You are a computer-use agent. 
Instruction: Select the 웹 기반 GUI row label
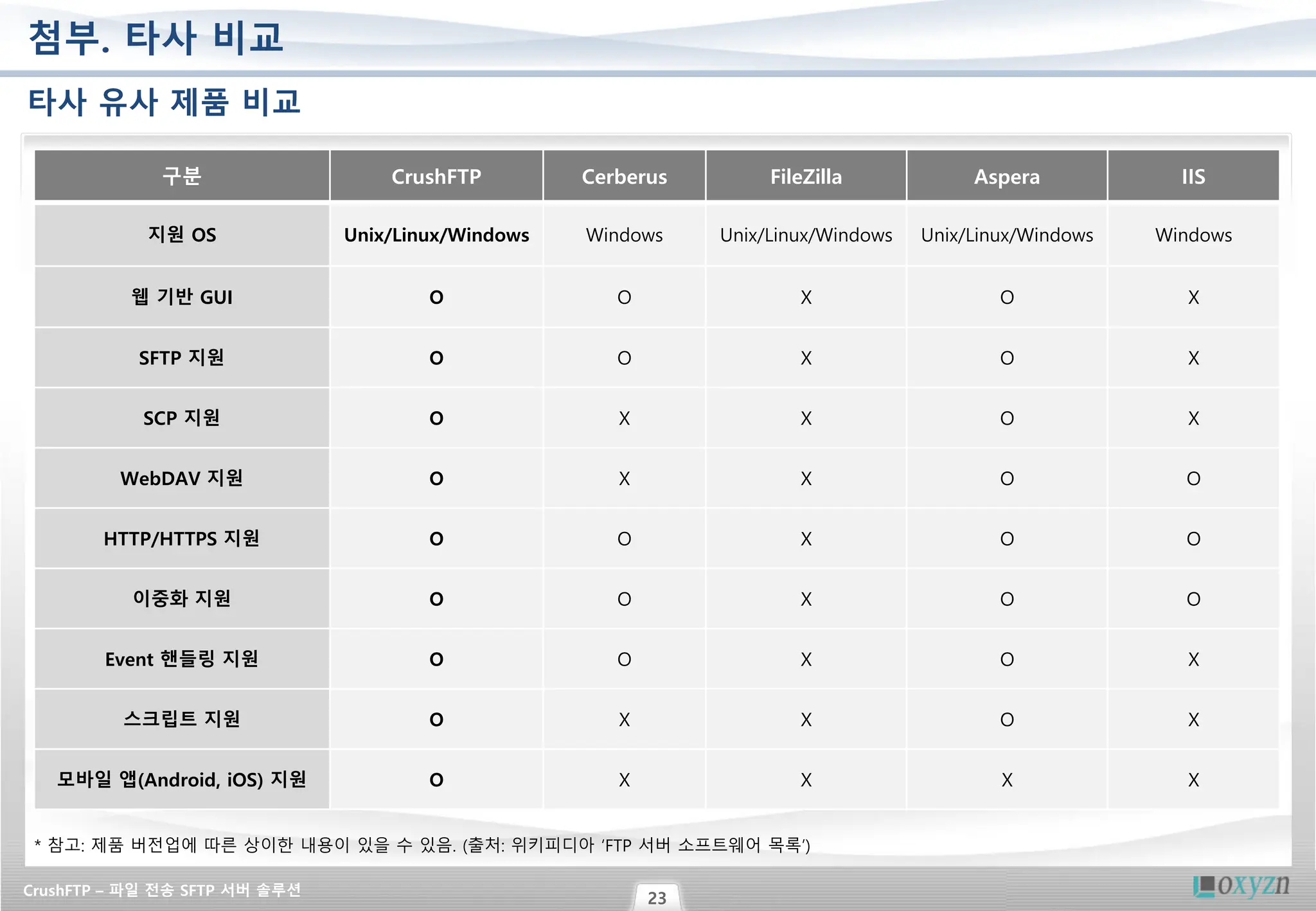182,297
